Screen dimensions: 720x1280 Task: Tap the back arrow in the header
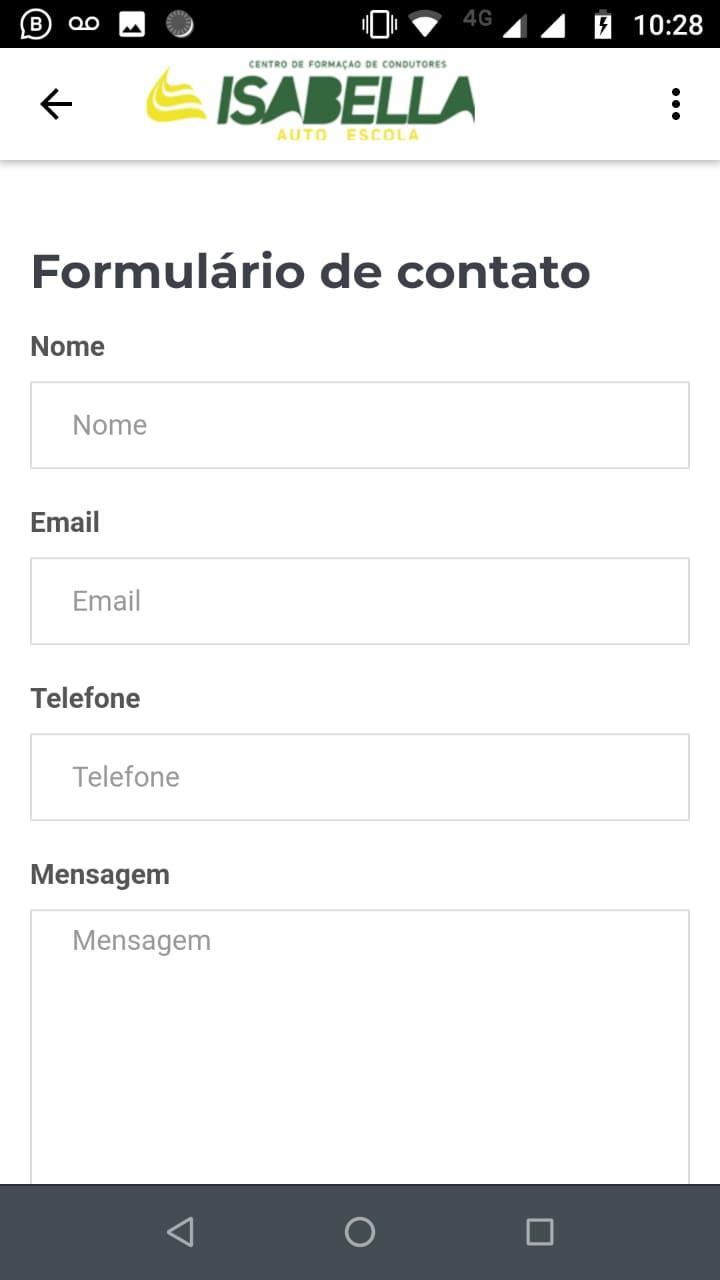(56, 104)
